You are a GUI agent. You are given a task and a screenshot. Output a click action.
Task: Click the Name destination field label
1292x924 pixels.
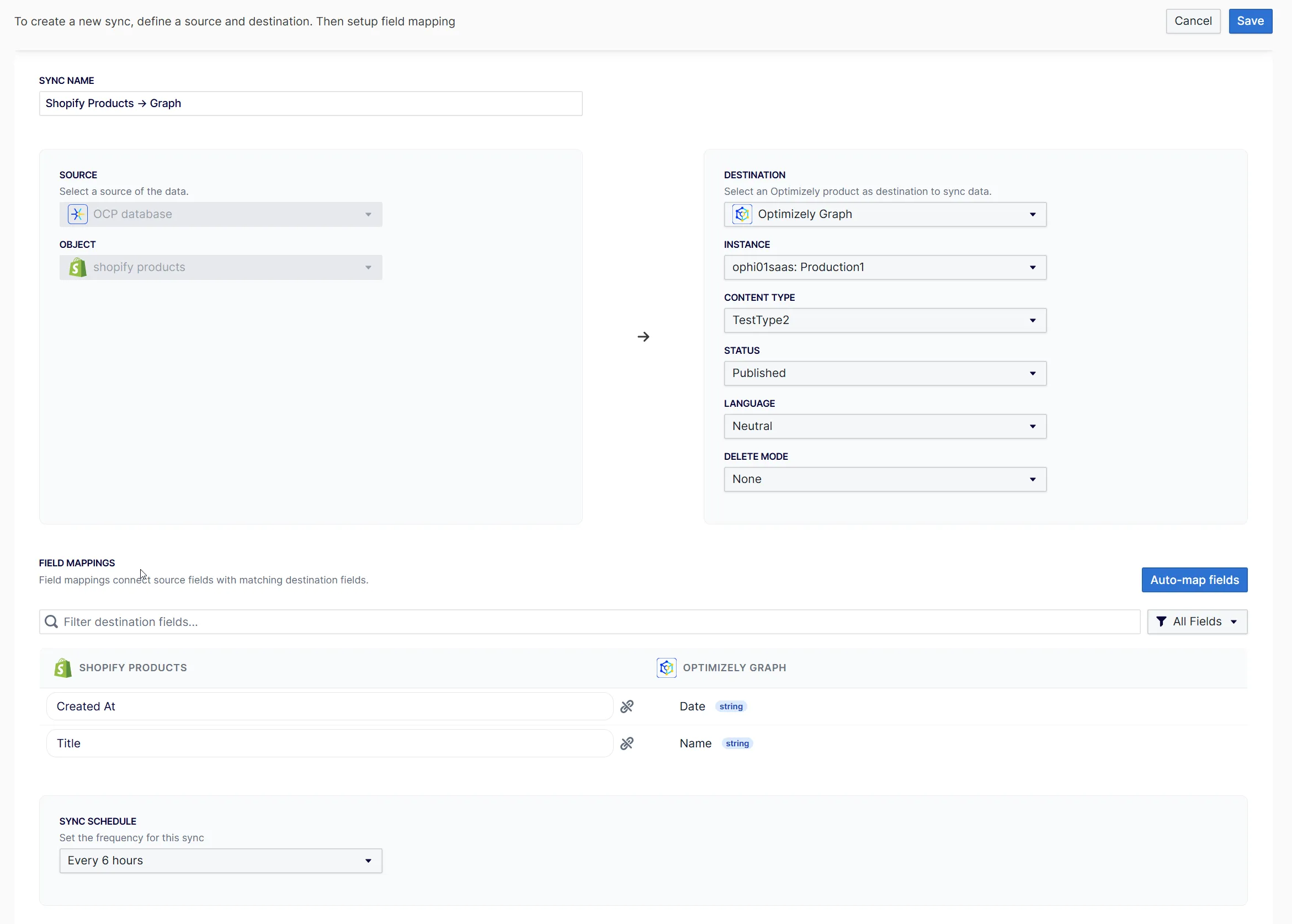point(695,744)
